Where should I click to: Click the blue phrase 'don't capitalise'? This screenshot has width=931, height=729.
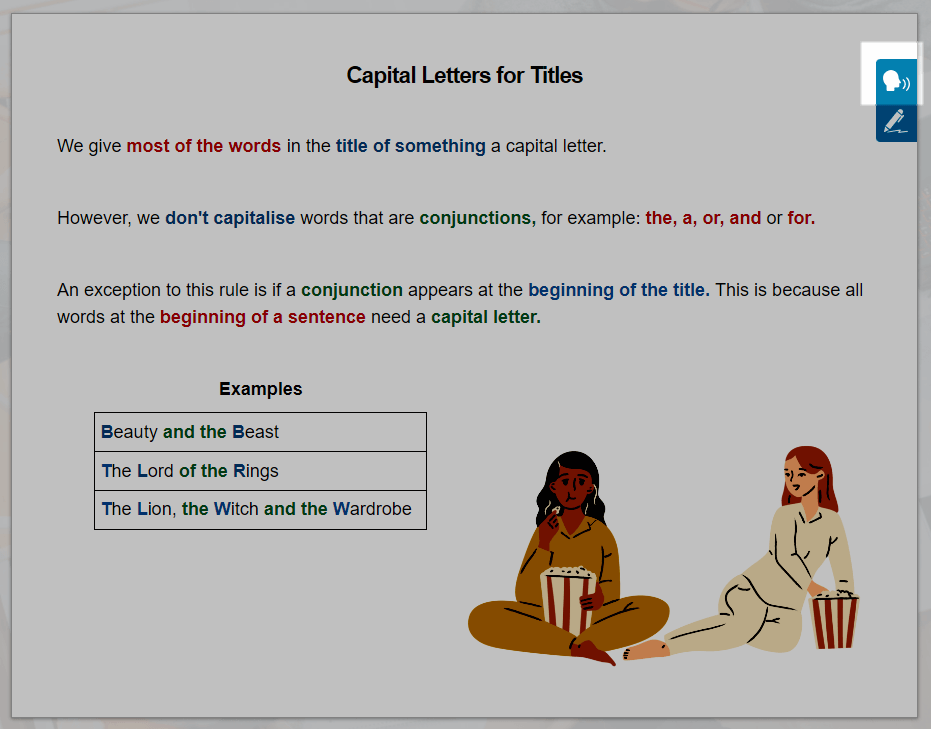(230, 218)
